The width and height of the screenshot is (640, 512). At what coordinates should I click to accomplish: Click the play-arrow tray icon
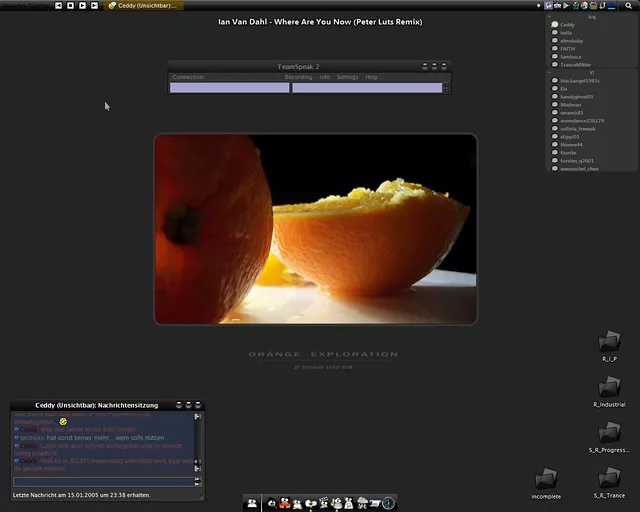(566, 6)
